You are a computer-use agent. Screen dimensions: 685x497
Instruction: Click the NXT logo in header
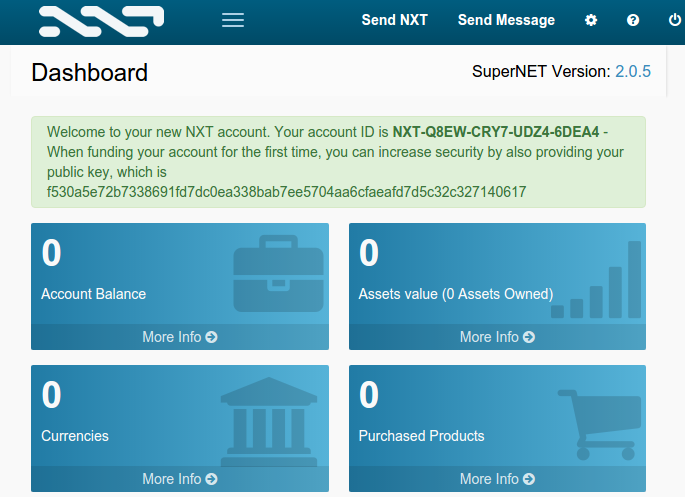[x=101, y=19]
